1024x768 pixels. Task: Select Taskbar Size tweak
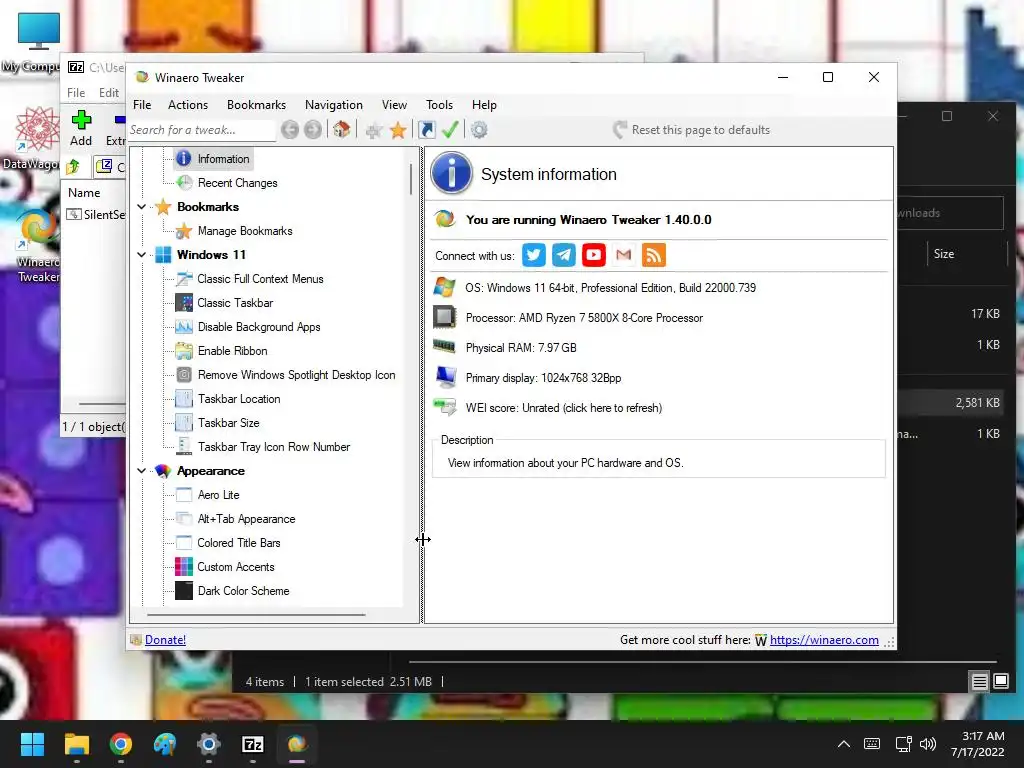[229, 423]
